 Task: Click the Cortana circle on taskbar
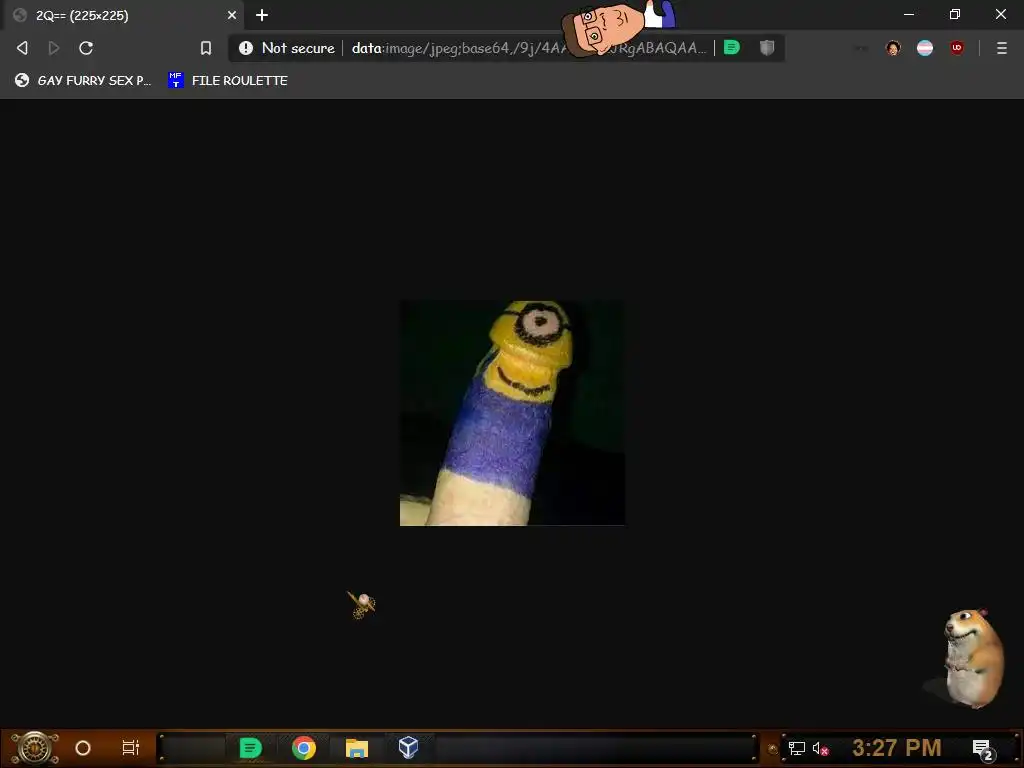pos(83,748)
